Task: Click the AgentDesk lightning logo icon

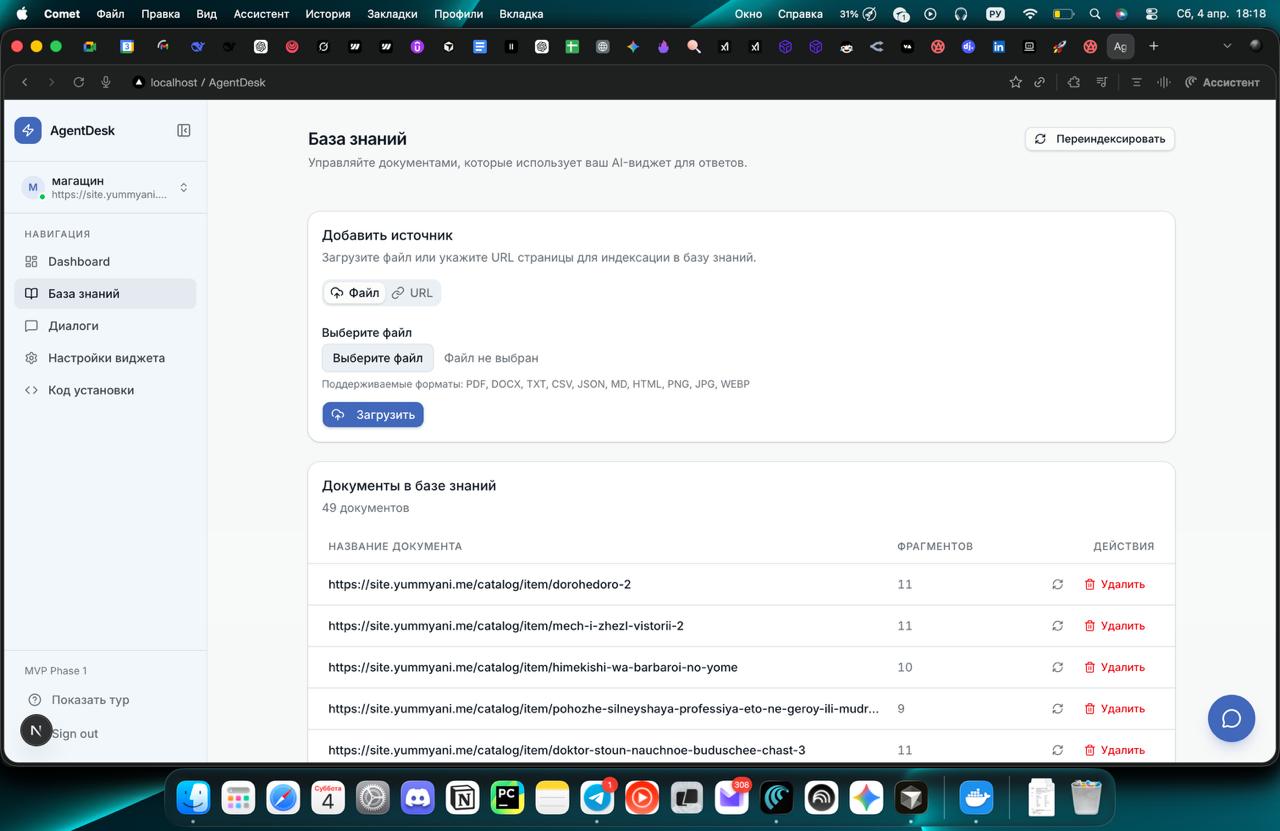Action: coord(28,130)
